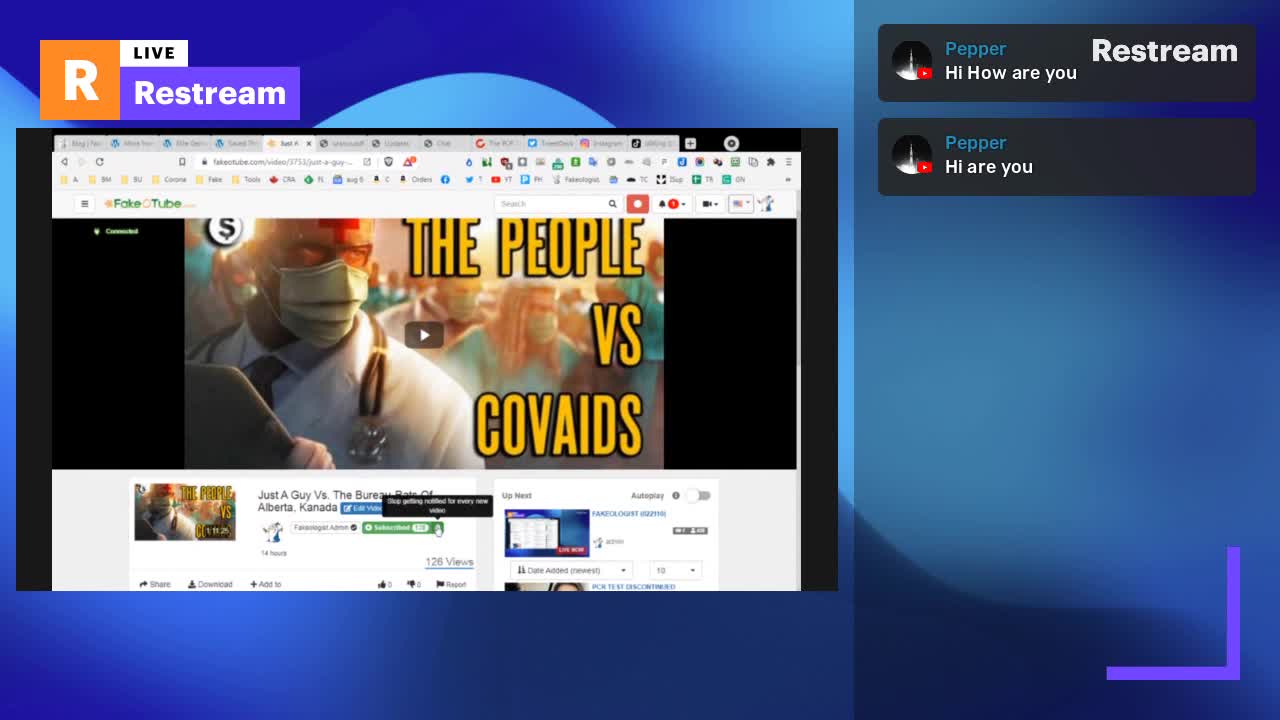Open the Corona bookmarks folder

coord(170,180)
